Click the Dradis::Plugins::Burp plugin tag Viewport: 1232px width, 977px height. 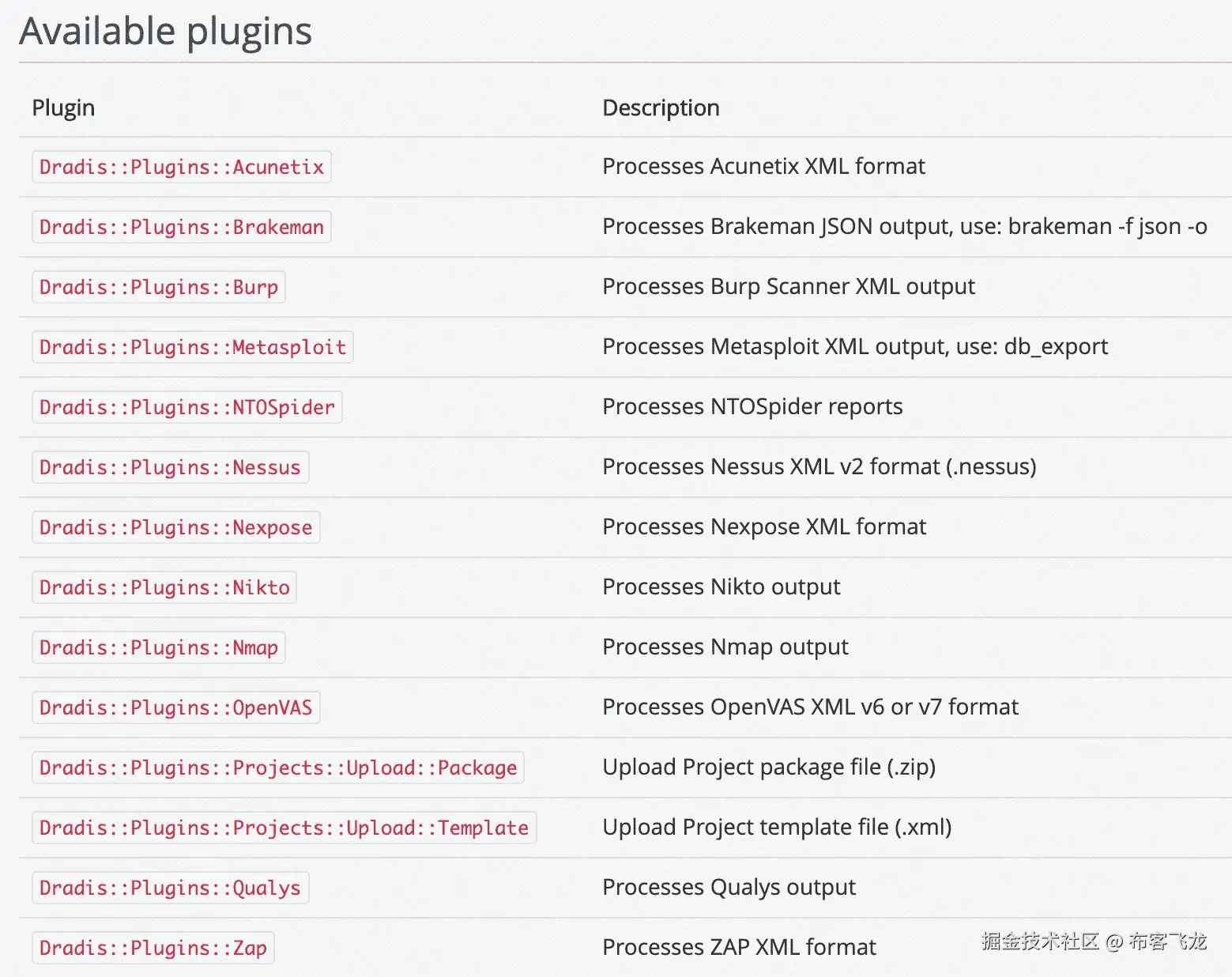pyautogui.click(x=158, y=287)
